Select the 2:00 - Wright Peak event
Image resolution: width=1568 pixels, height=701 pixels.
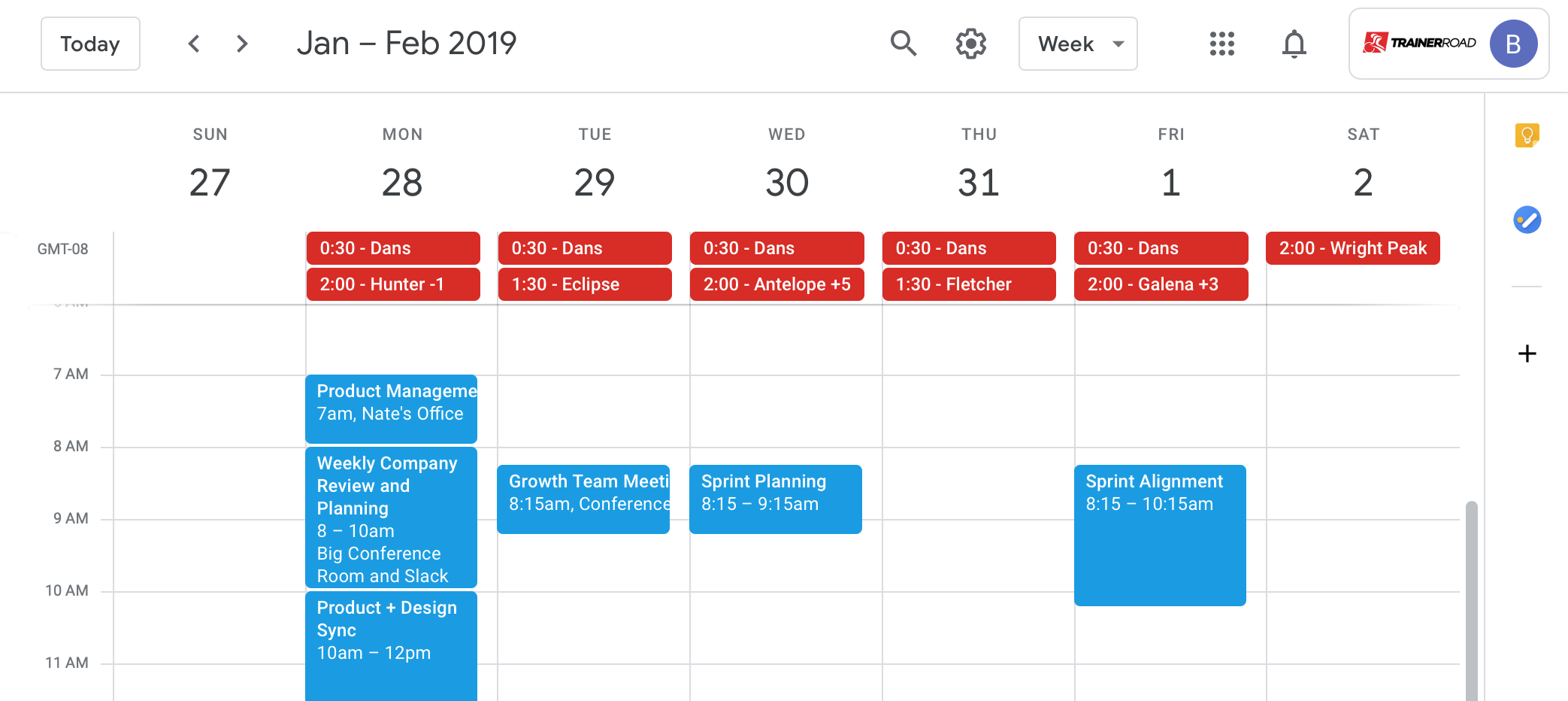click(1352, 247)
